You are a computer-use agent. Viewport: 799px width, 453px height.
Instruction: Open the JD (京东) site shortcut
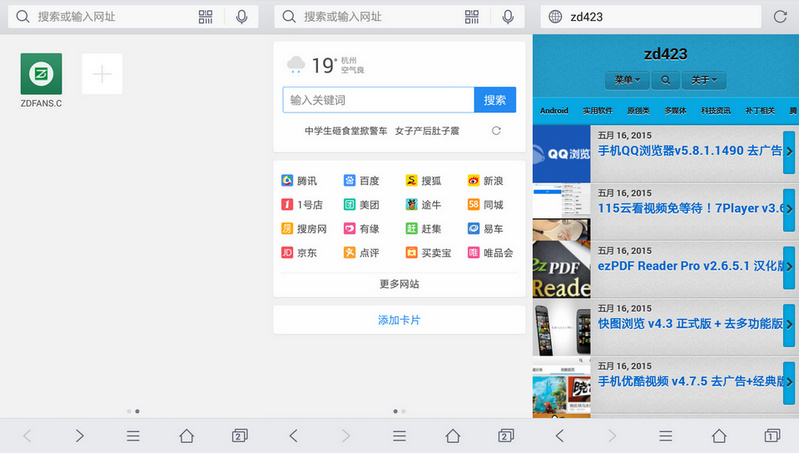299,253
